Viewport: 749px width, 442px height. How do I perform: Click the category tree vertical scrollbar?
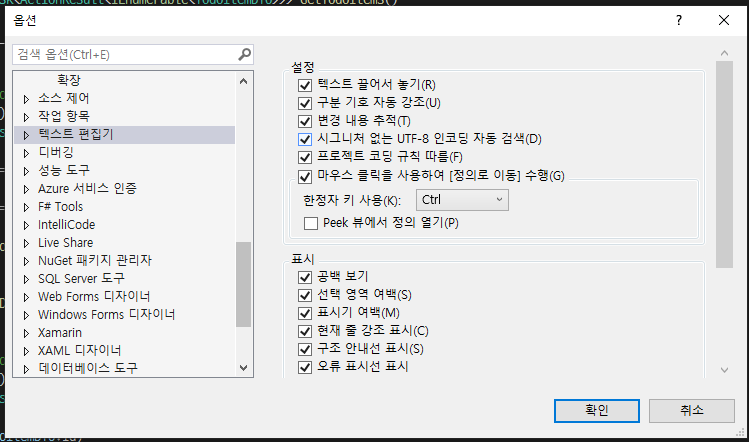click(x=244, y=285)
